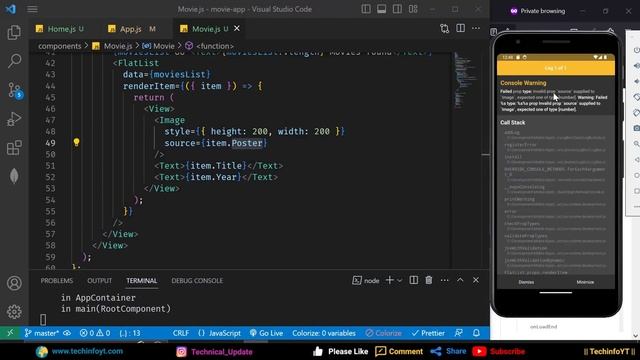Close the terminal panel
The height and width of the screenshot is (360, 640).
(x=476, y=280)
